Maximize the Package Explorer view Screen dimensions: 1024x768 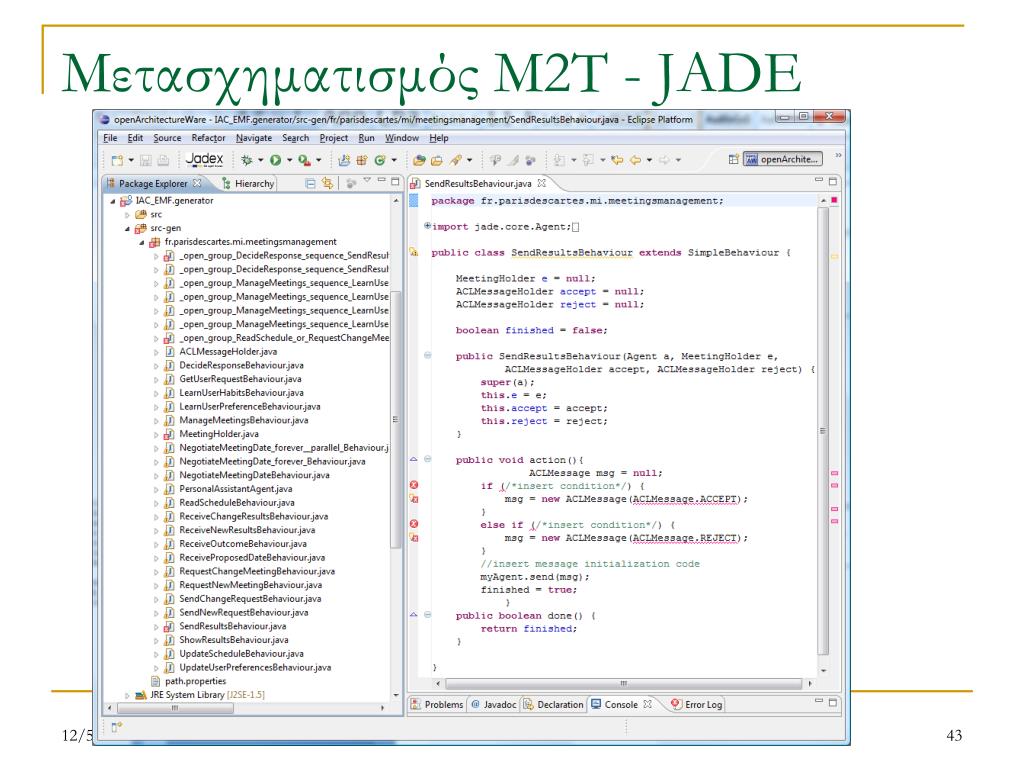[395, 182]
